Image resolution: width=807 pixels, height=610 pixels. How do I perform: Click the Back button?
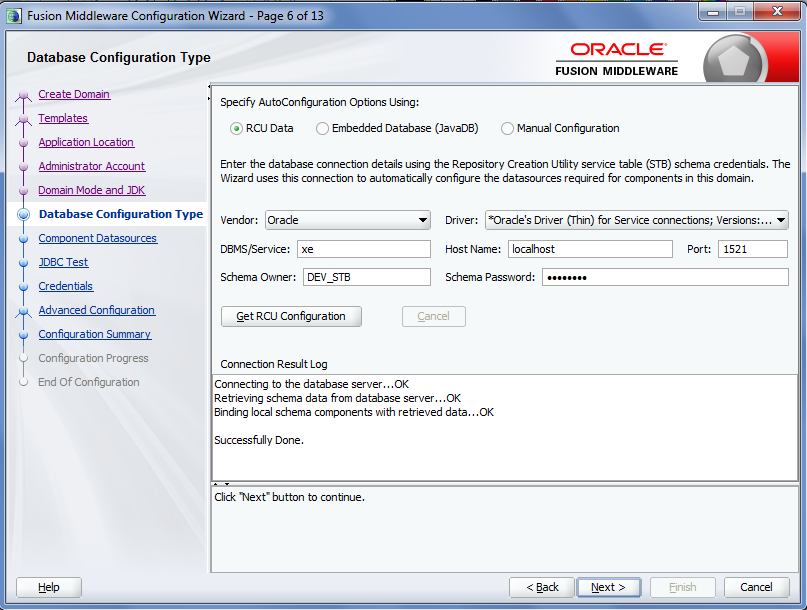pyautogui.click(x=542, y=587)
